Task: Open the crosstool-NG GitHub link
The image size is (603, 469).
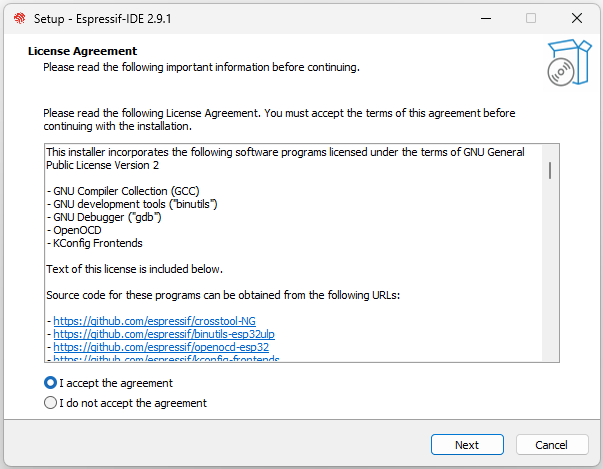Action: pos(155,321)
